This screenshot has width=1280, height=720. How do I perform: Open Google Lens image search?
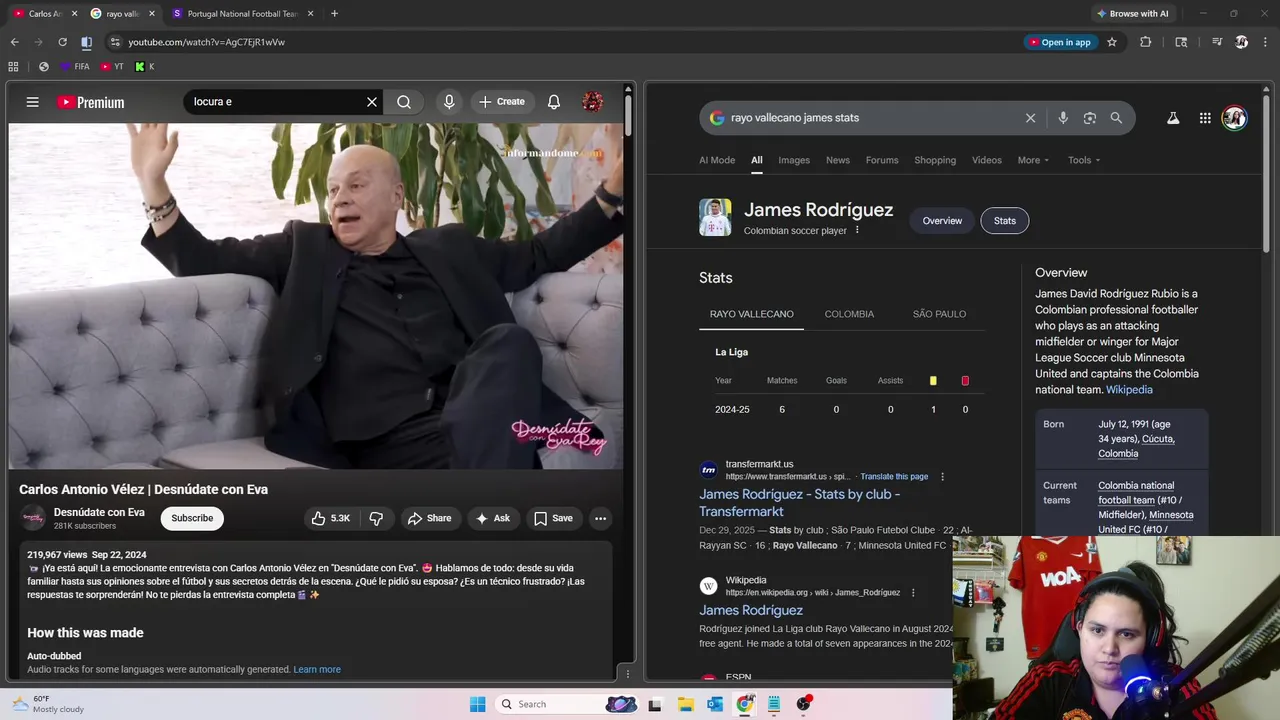pos(1090,118)
